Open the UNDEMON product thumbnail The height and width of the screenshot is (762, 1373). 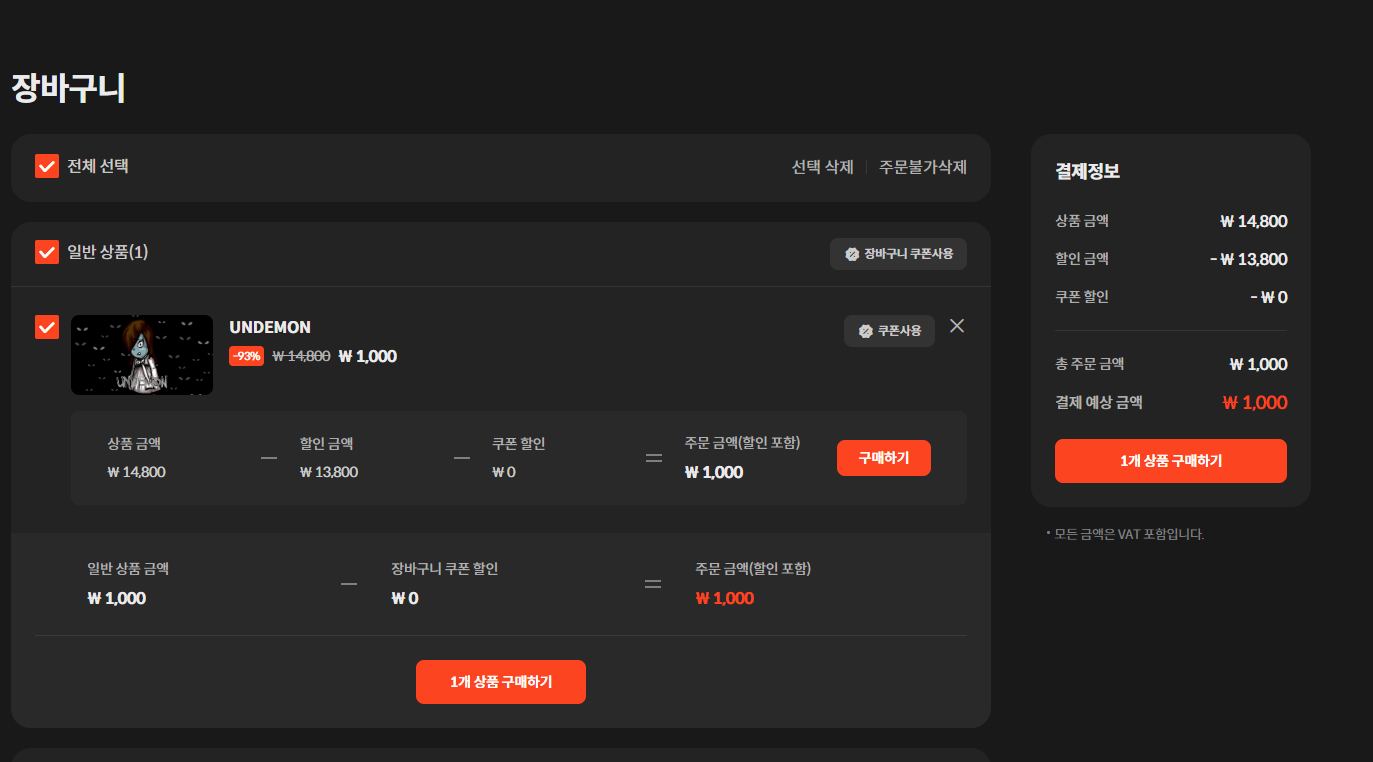tap(141, 355)
